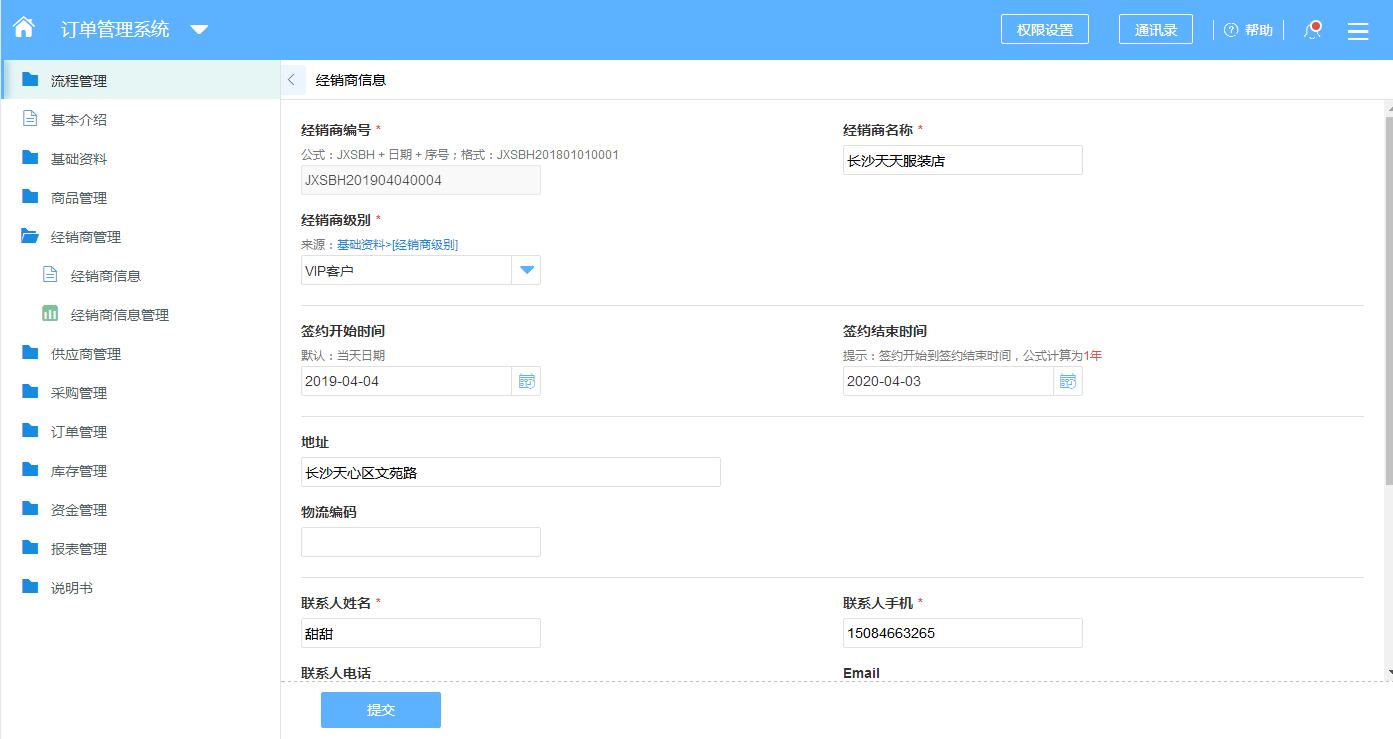Viewport: 1393px width, 739px height.
Task: Open the 经销商级别 dropdown arrow
Action: 526,270
